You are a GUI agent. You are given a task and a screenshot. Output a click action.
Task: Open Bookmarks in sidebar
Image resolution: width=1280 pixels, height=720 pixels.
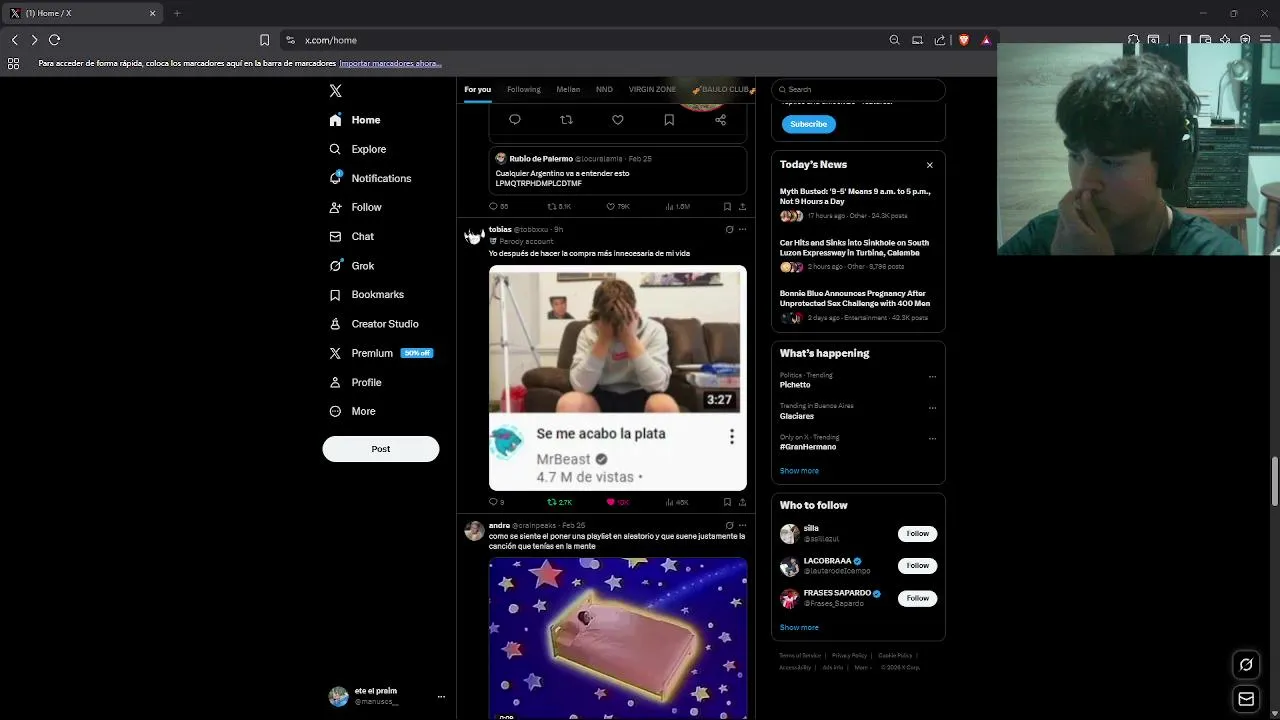(366, 295)
